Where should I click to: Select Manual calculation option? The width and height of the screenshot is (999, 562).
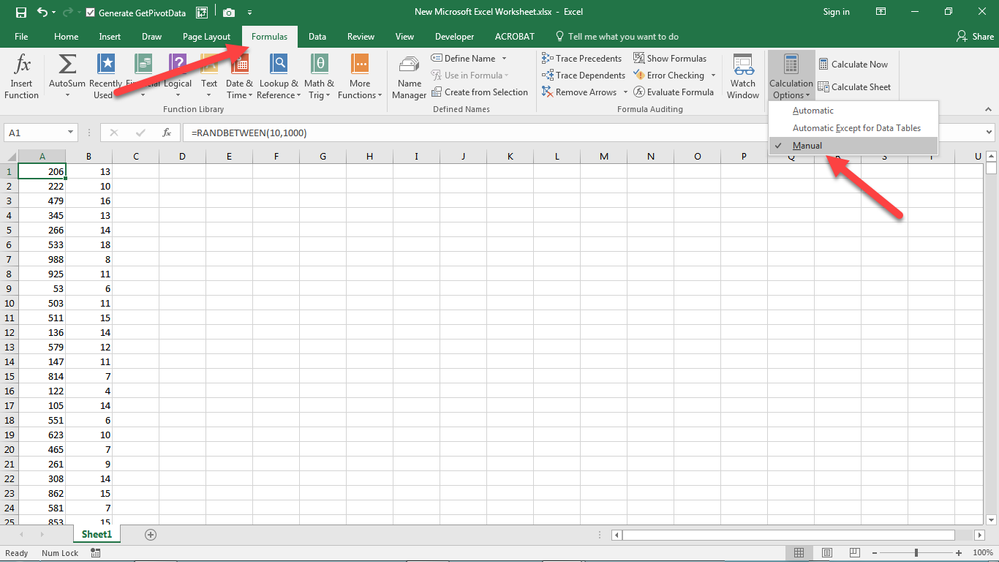[853, 145]
